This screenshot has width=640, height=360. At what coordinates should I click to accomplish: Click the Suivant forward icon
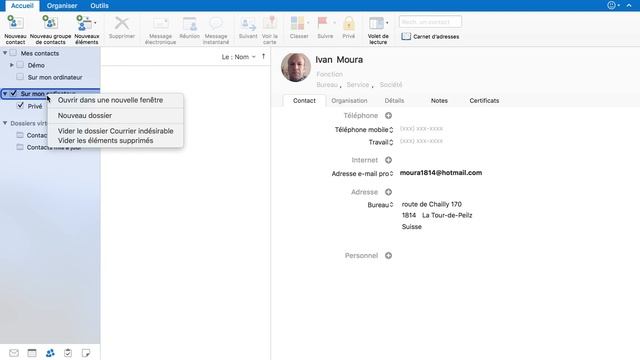[x=248, y=23]
